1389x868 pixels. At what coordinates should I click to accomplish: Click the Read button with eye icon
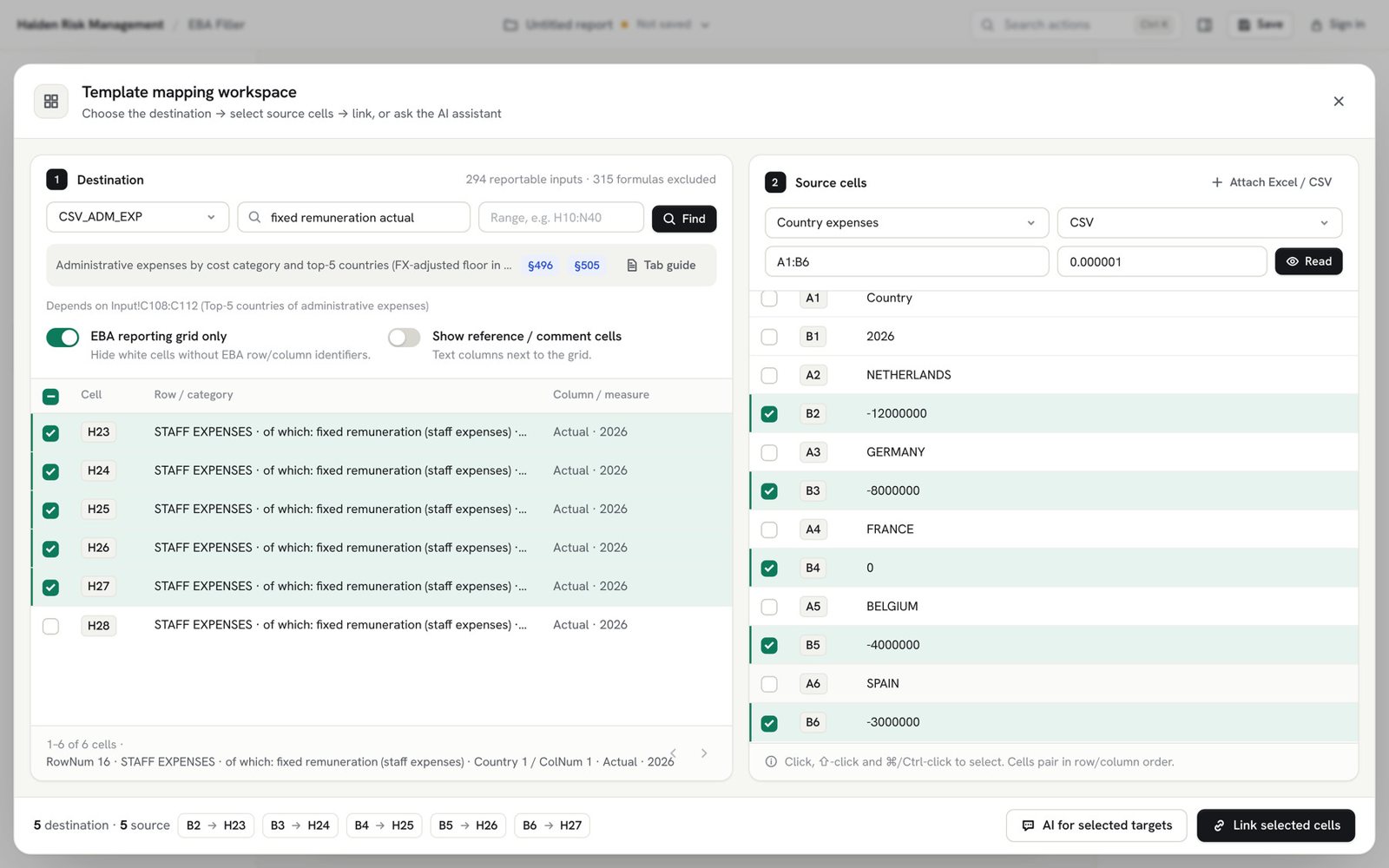click(x=1308, y=261)
